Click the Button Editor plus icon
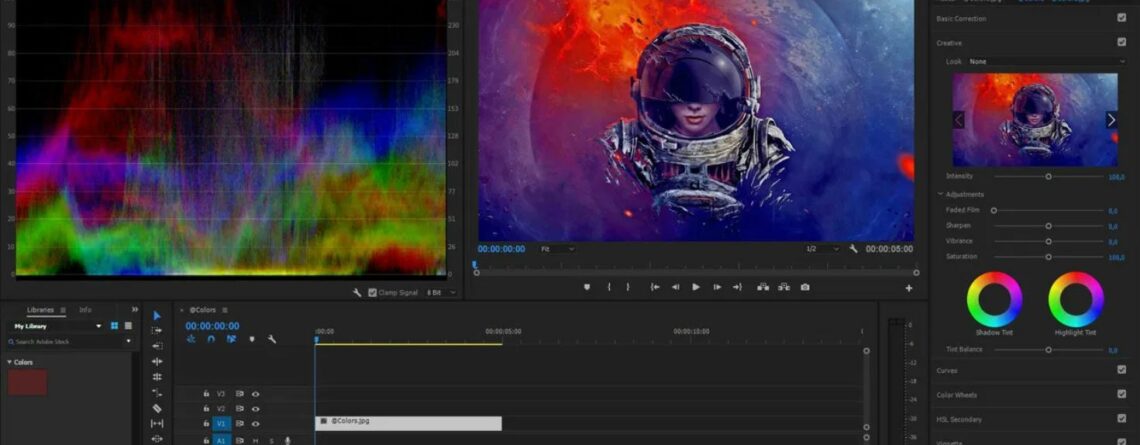 908,288
